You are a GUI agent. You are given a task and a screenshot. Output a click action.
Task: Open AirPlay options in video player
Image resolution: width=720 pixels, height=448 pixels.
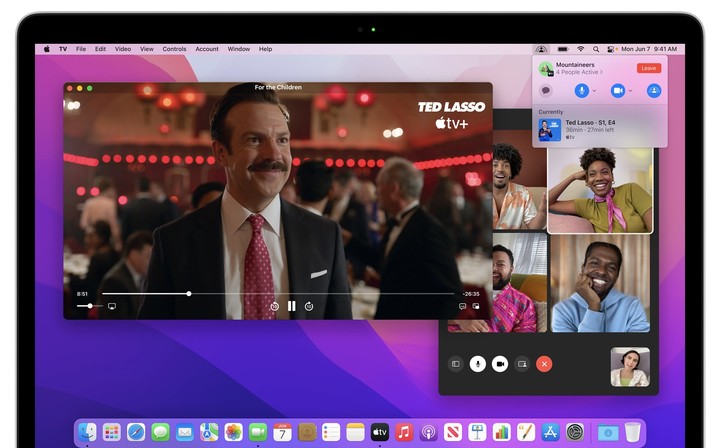click(112, 306)
